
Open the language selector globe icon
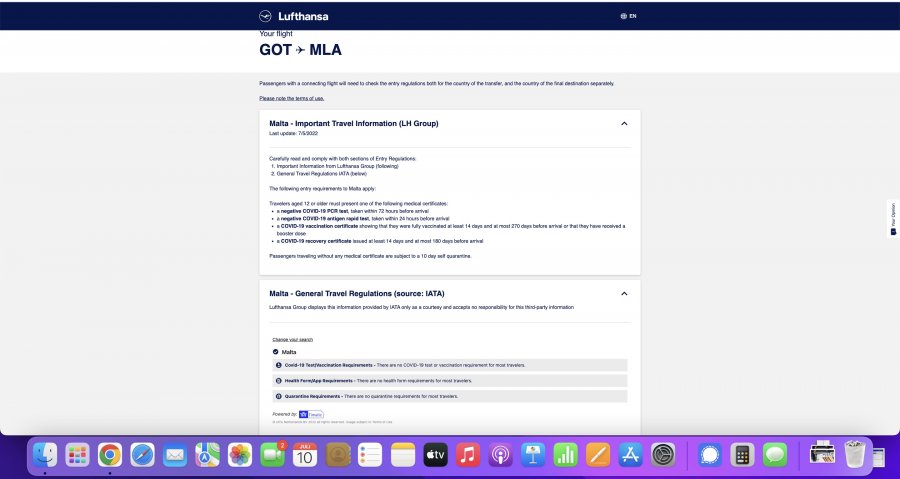tap(624, 16)
